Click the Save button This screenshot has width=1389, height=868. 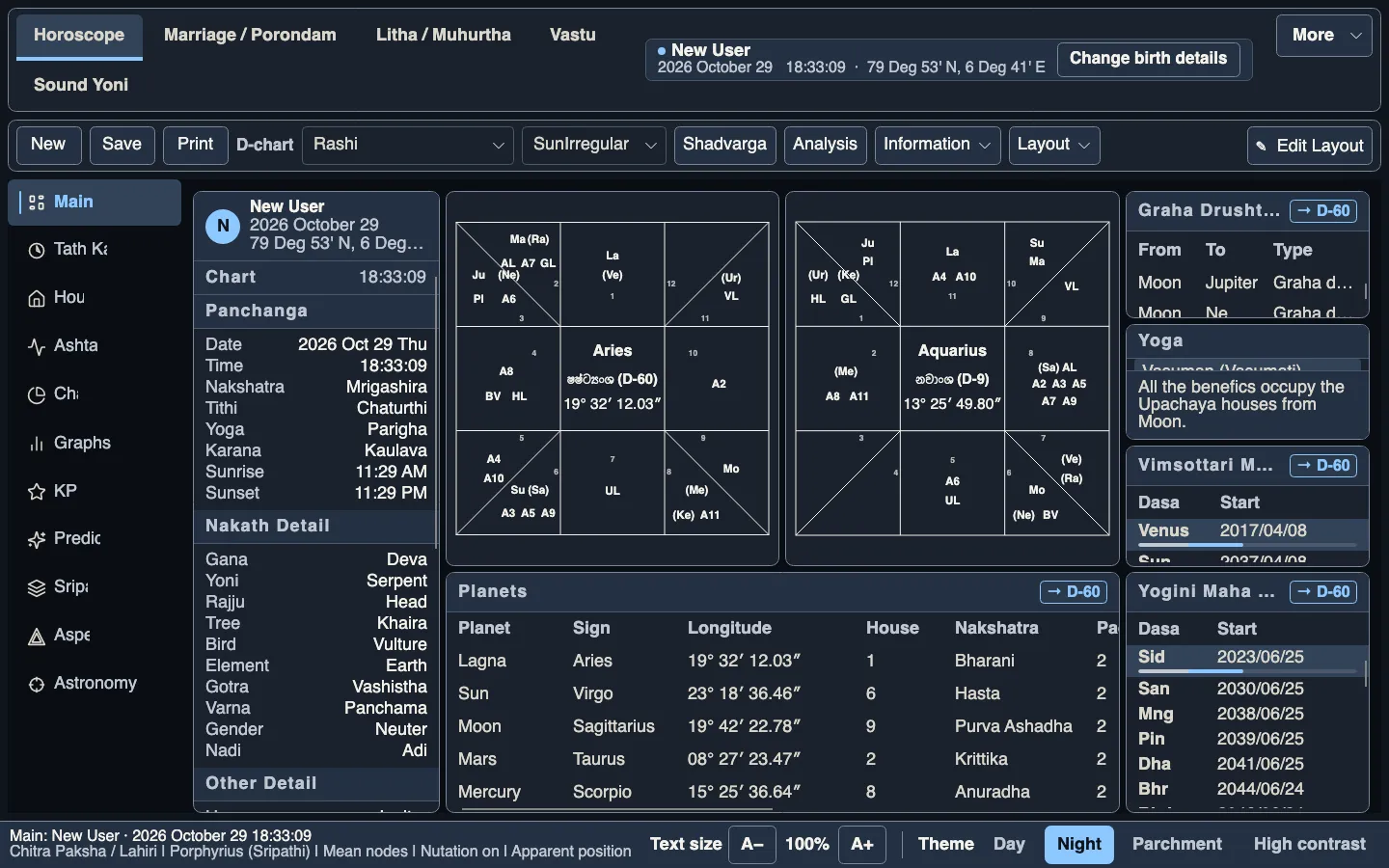point(122,145)
